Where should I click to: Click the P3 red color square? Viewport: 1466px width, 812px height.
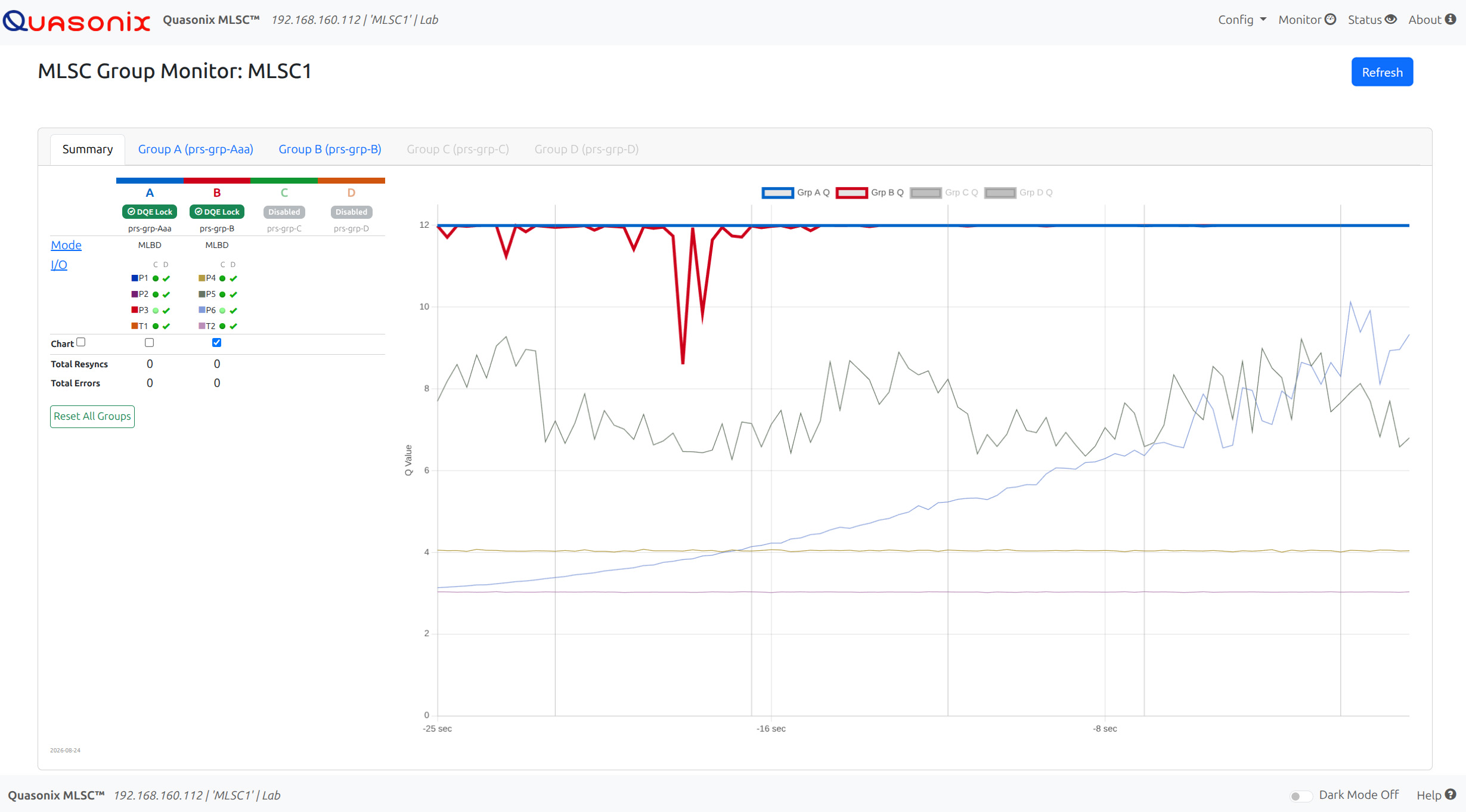click(135, 310)
